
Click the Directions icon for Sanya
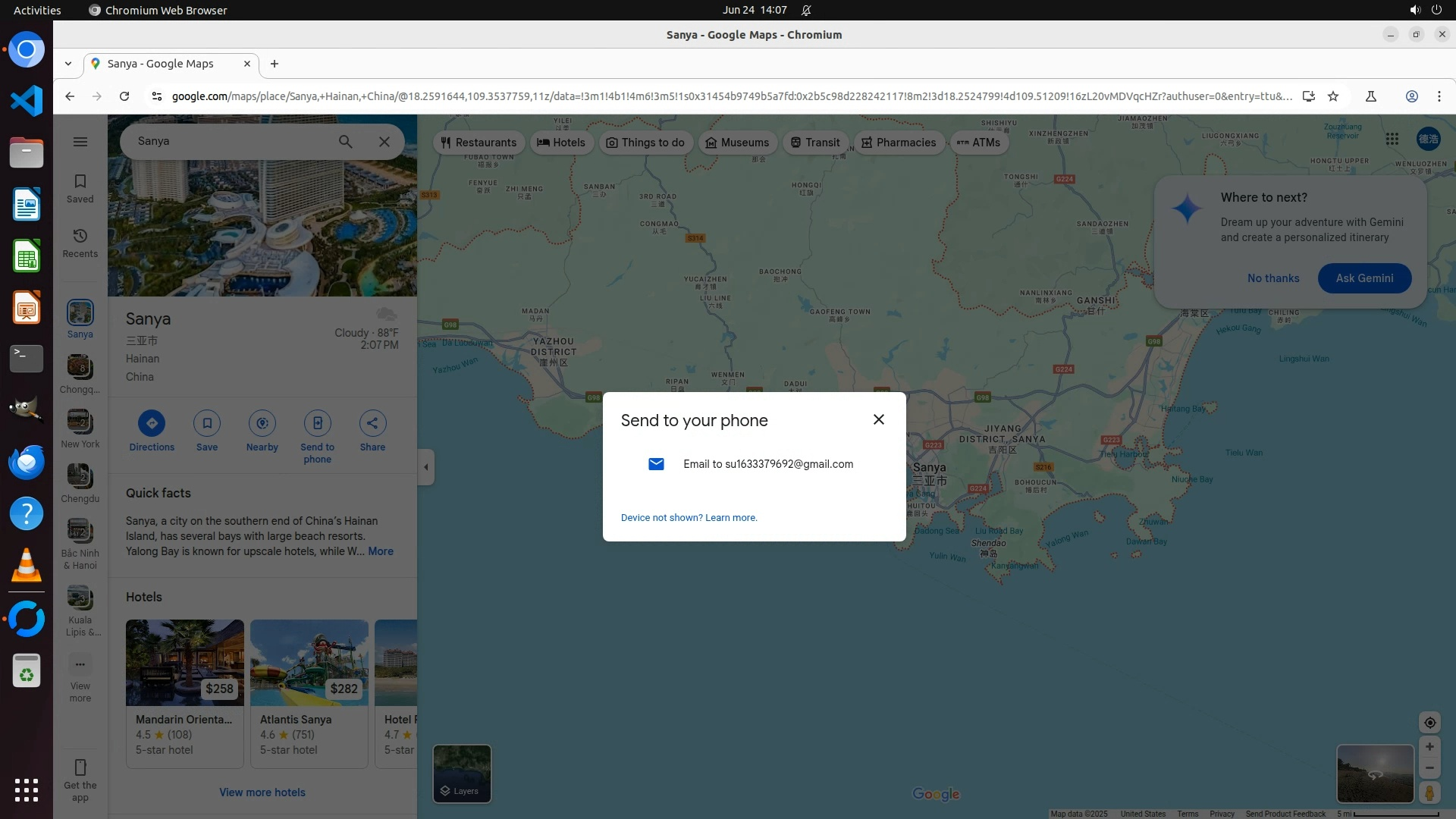click(x=152, y=423)
